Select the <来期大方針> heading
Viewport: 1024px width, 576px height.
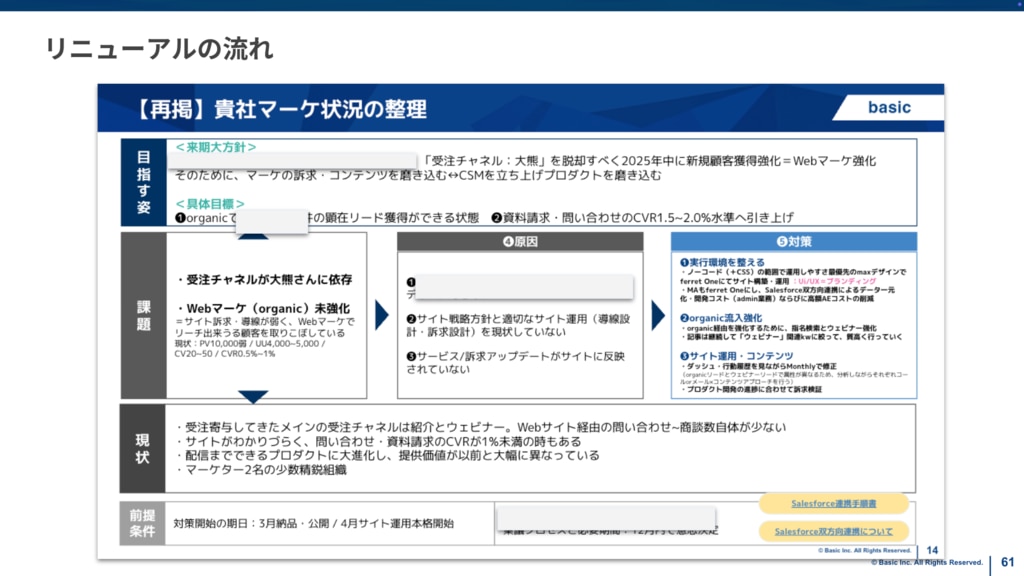(216, 147)
